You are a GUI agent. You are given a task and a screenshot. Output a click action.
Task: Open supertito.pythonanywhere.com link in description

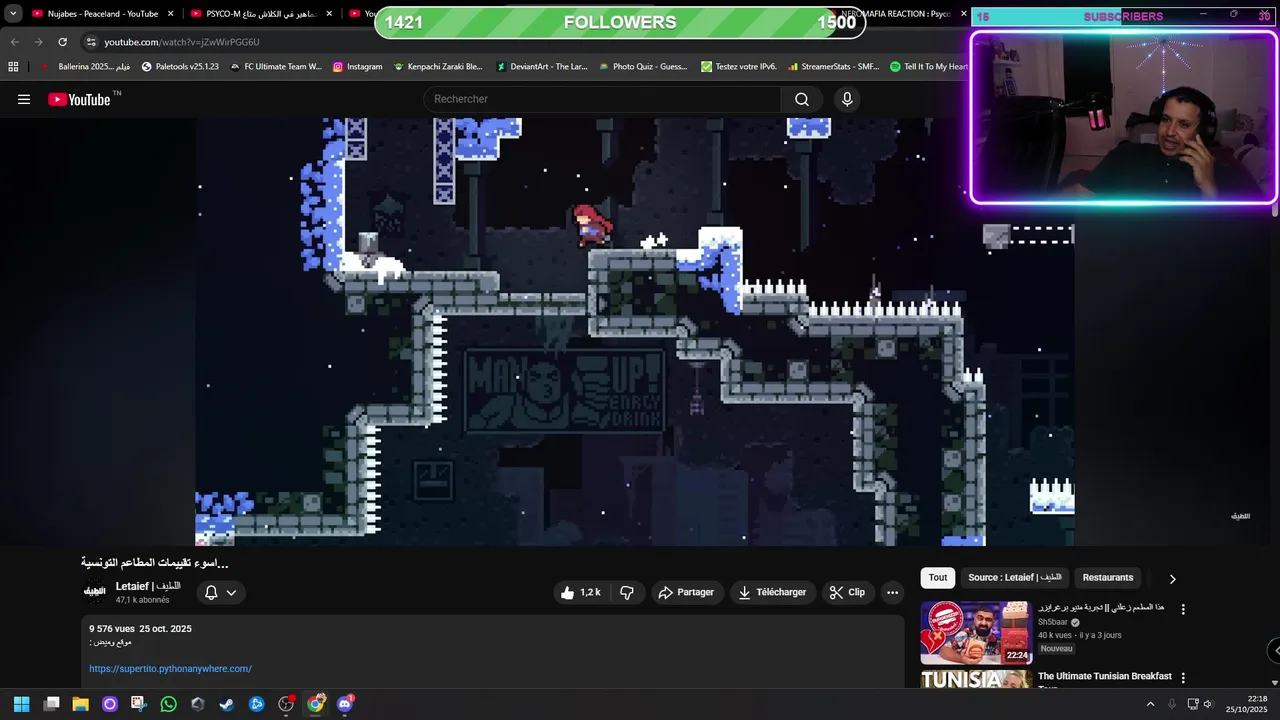click(170, 669)
